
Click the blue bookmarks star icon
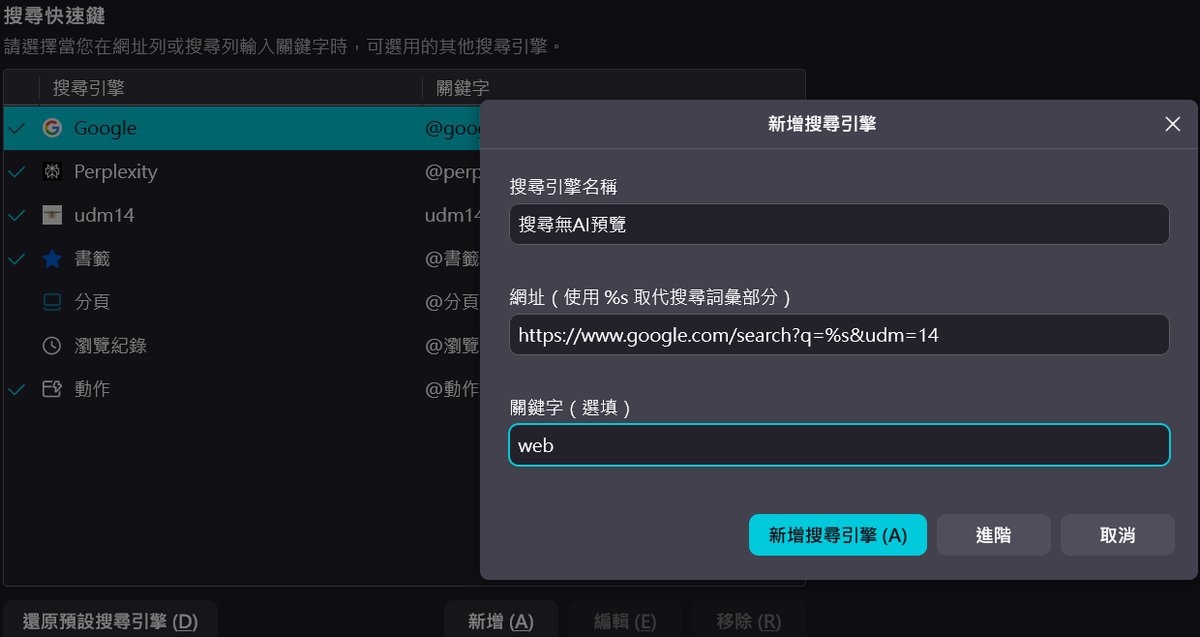pyautogui.click(x=52, y=259)
